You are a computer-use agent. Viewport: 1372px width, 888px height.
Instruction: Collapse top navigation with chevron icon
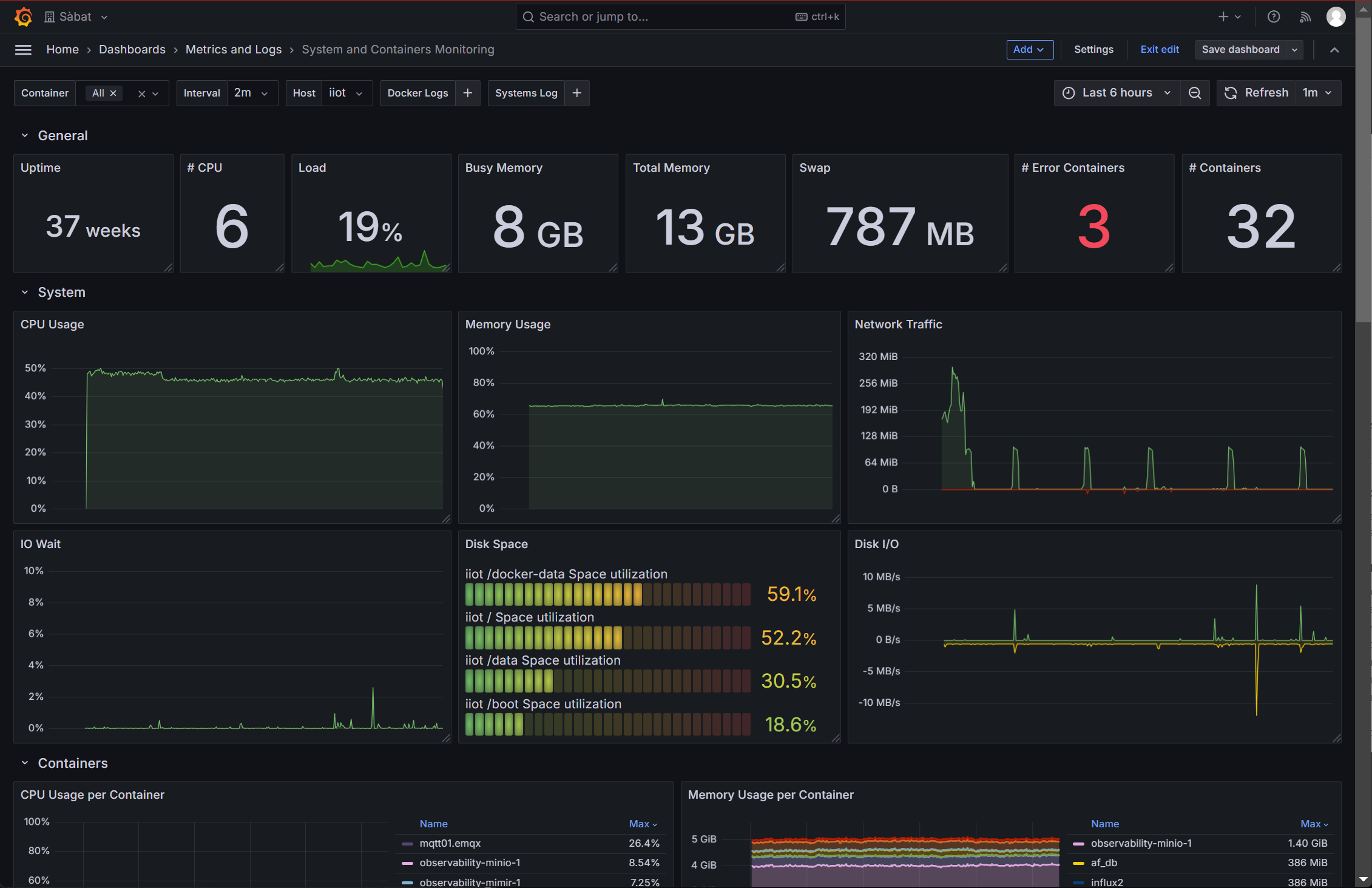pyautogui.click(x=1334, y=50)
